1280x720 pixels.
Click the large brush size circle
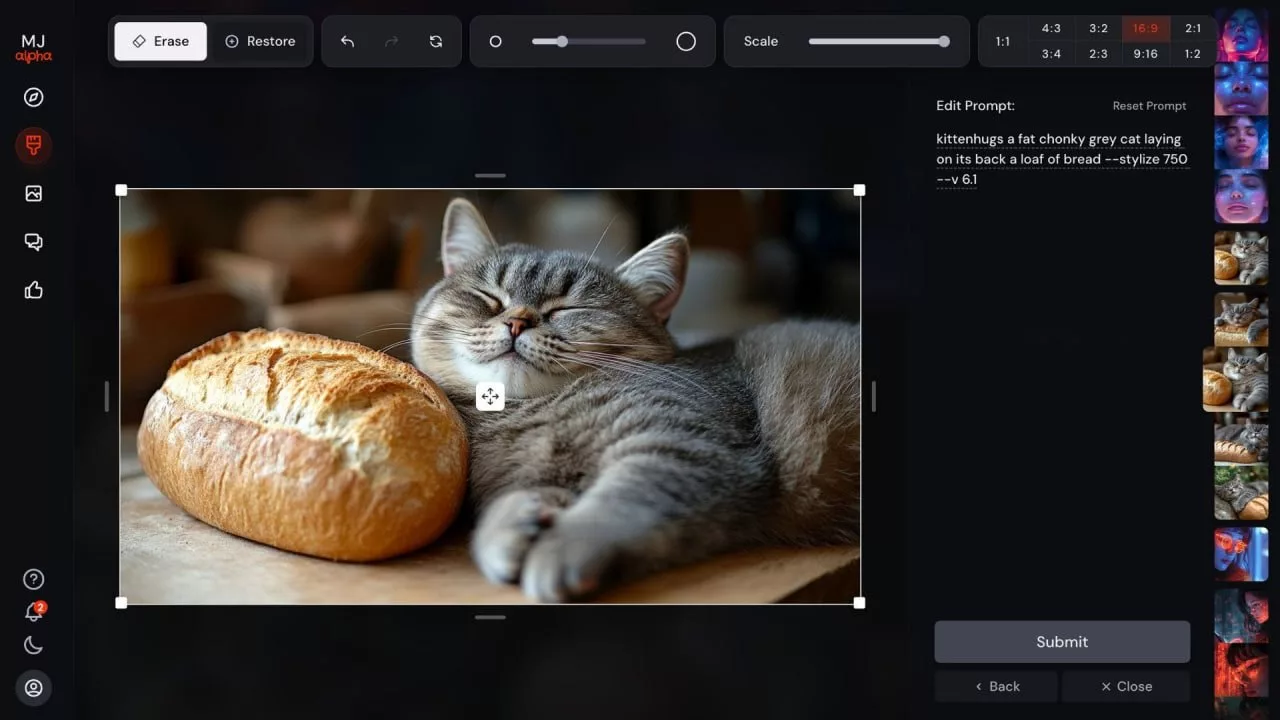(686, 41)
